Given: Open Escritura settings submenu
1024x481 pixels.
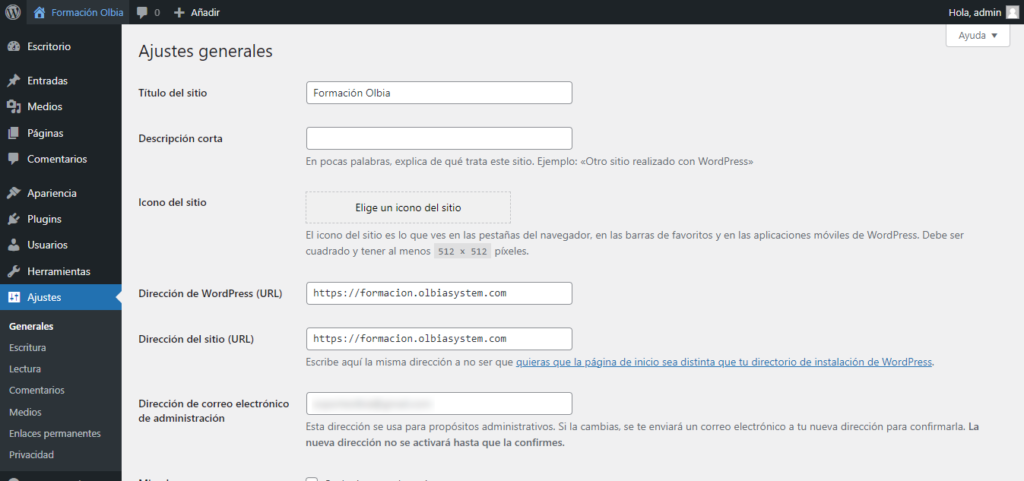Looking at the screenshot, I should (x=27, y=348).
